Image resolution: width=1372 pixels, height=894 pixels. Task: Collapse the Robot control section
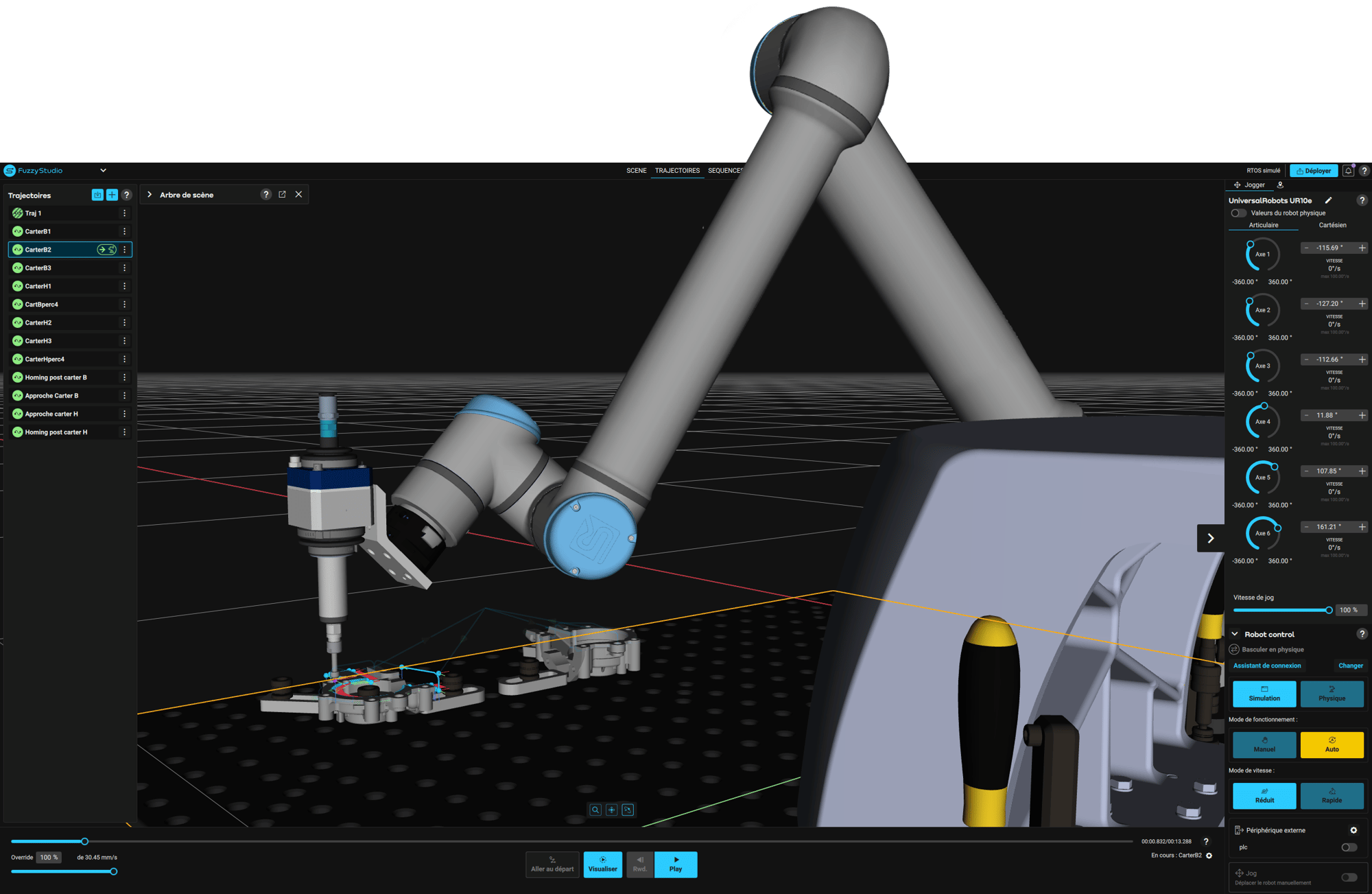(1235, 635)
